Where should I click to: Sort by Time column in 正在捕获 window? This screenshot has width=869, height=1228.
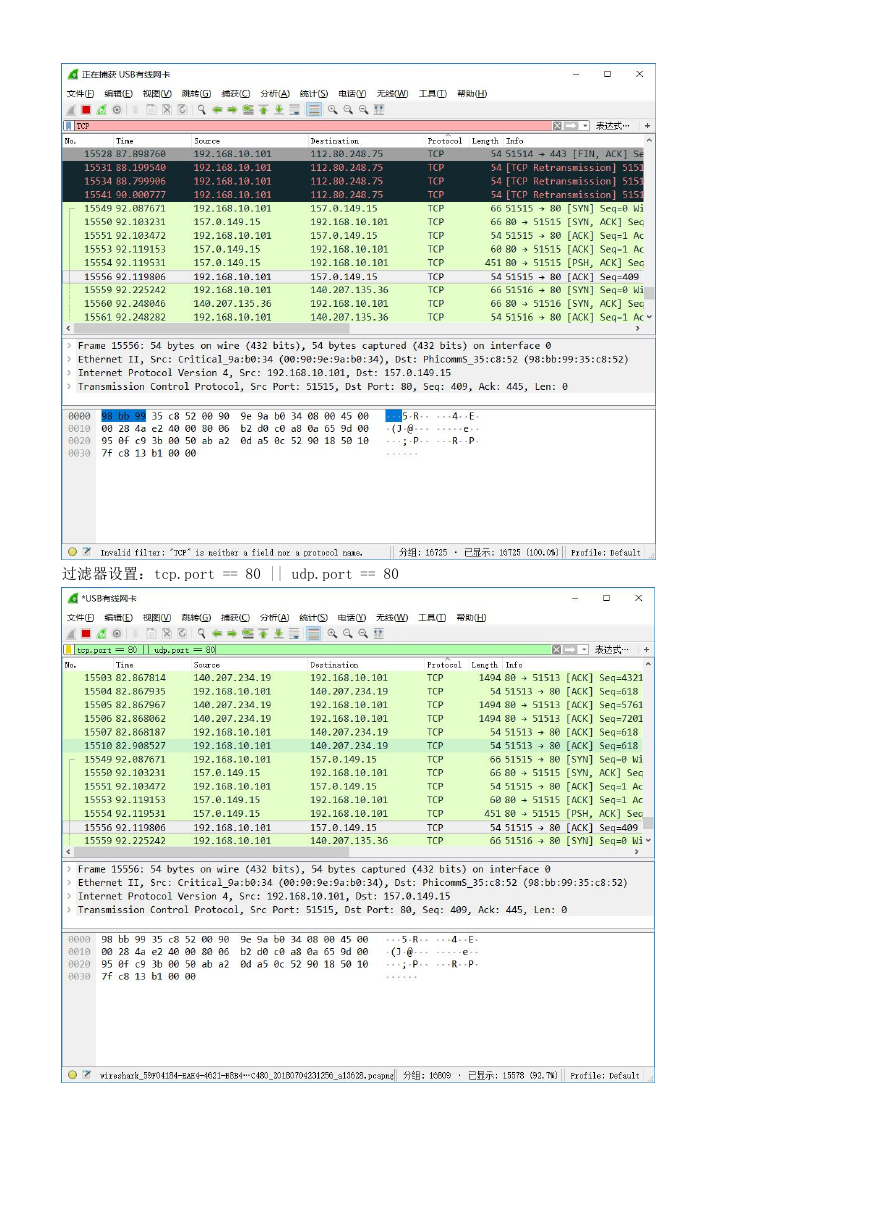(152, 141)
